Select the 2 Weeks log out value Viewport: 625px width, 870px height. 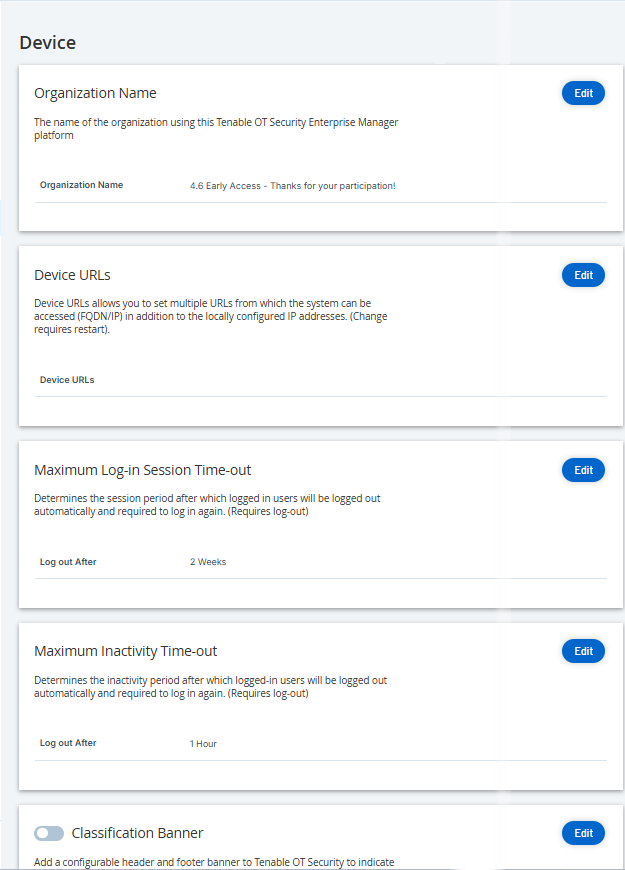click(x=208, y=562)
